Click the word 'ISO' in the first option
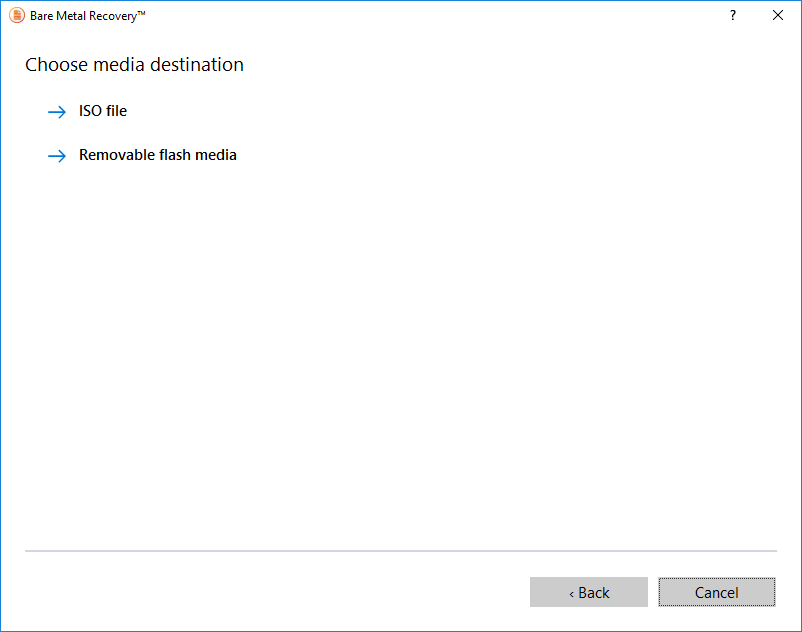802x632 pixels. (90, 111)
